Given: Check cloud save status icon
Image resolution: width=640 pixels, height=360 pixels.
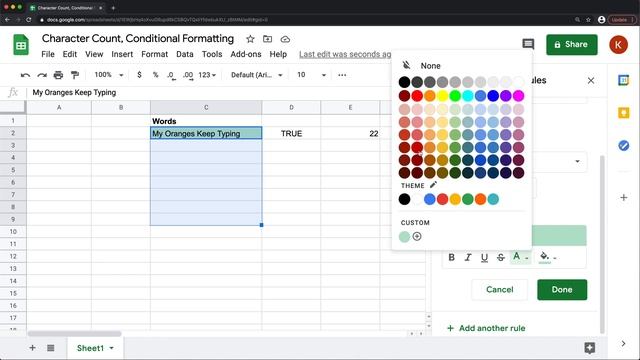Looking at the screenshot, I should 285,39.
